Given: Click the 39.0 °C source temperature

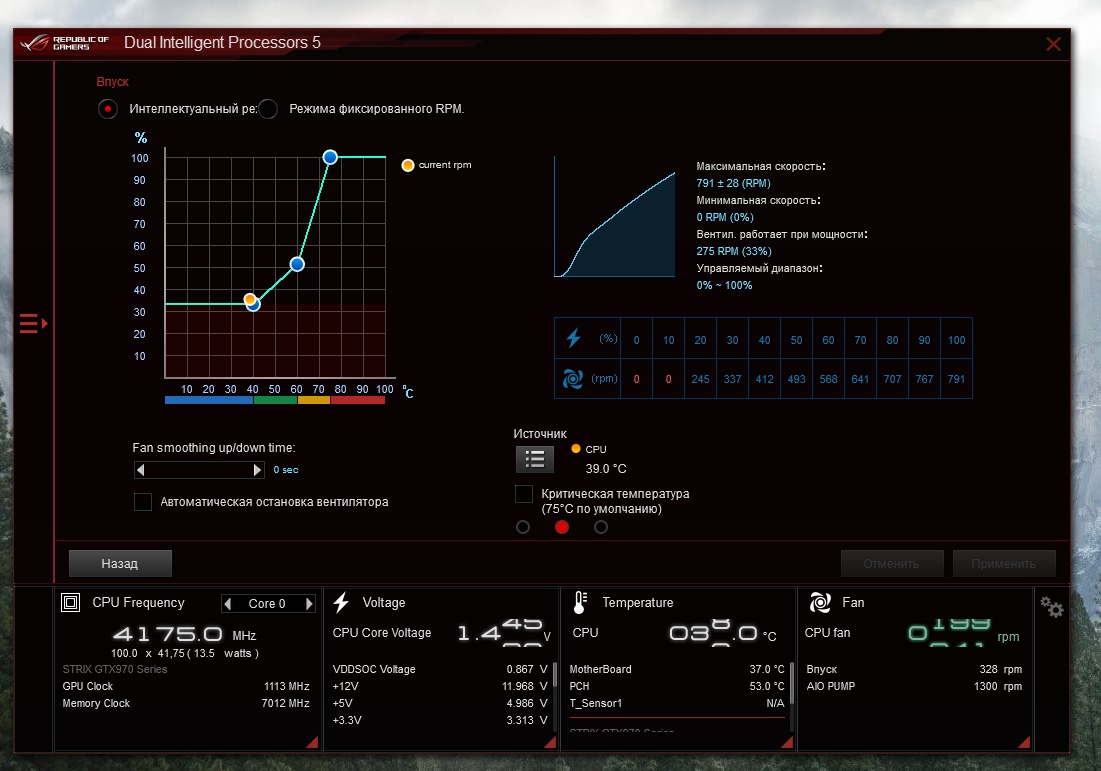Looking at the screenshot, I should [x=606, y=468].
